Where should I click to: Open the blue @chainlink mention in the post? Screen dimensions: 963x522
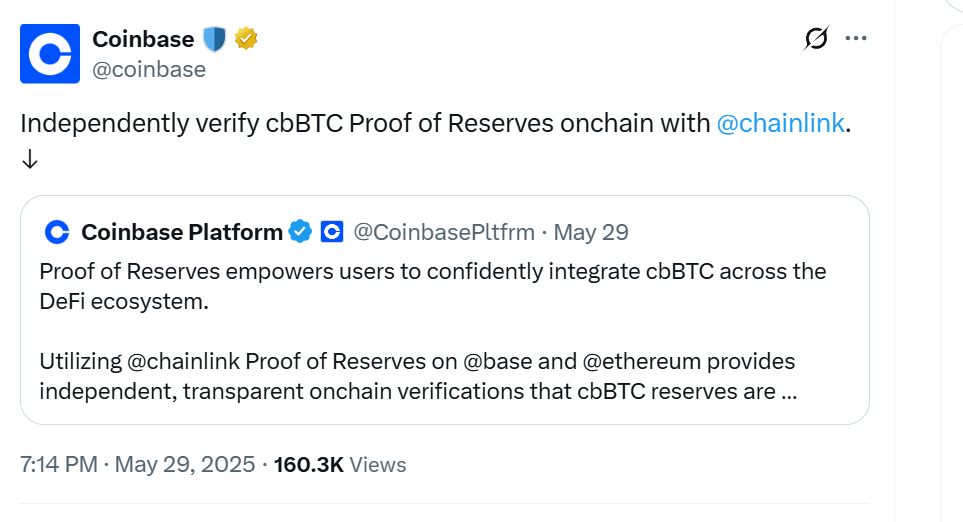(781, 124)
